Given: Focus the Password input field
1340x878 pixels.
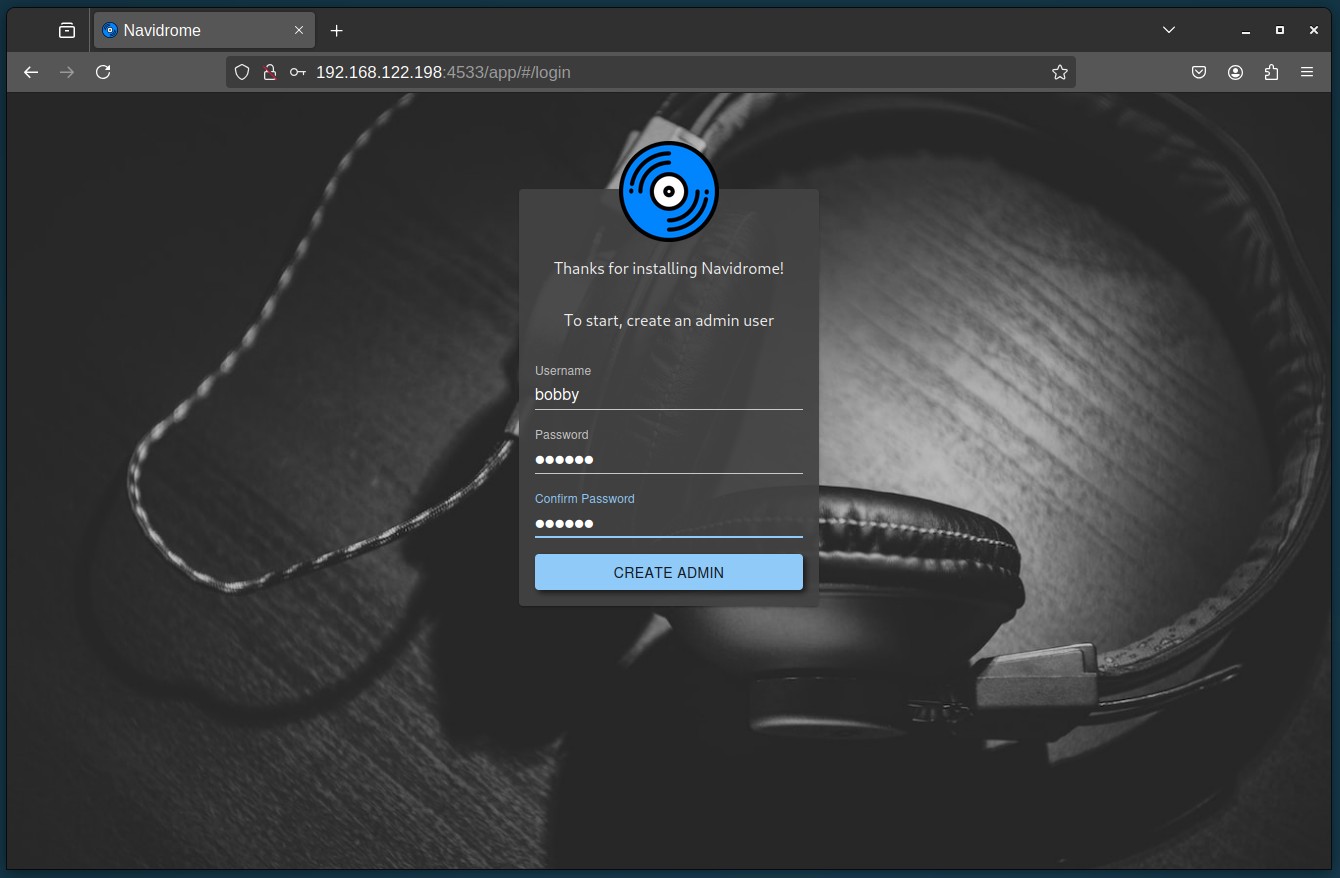Looking at the screenshot, I should tap(668, 459).
